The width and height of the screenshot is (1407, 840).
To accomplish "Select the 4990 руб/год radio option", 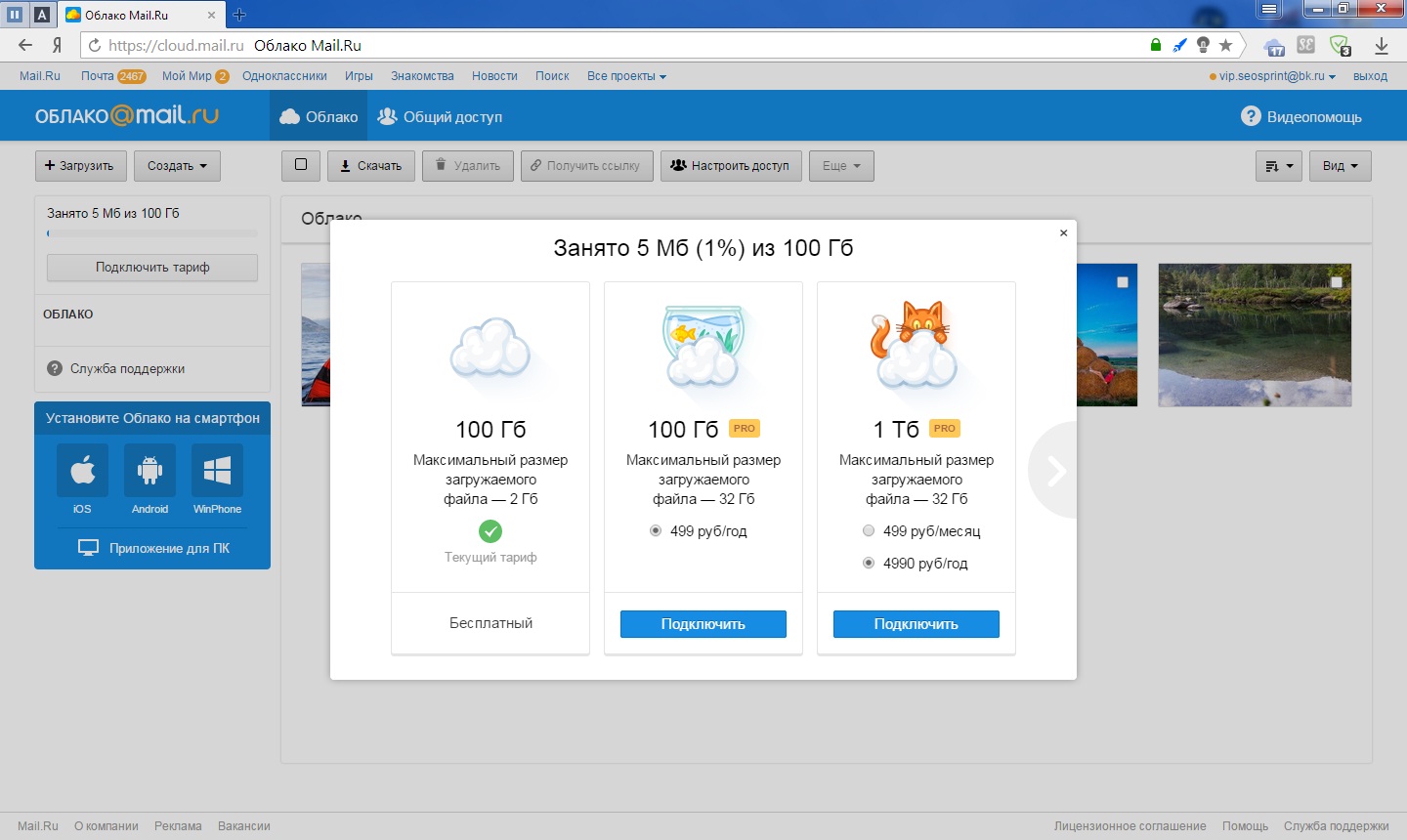I will [869, 563].
